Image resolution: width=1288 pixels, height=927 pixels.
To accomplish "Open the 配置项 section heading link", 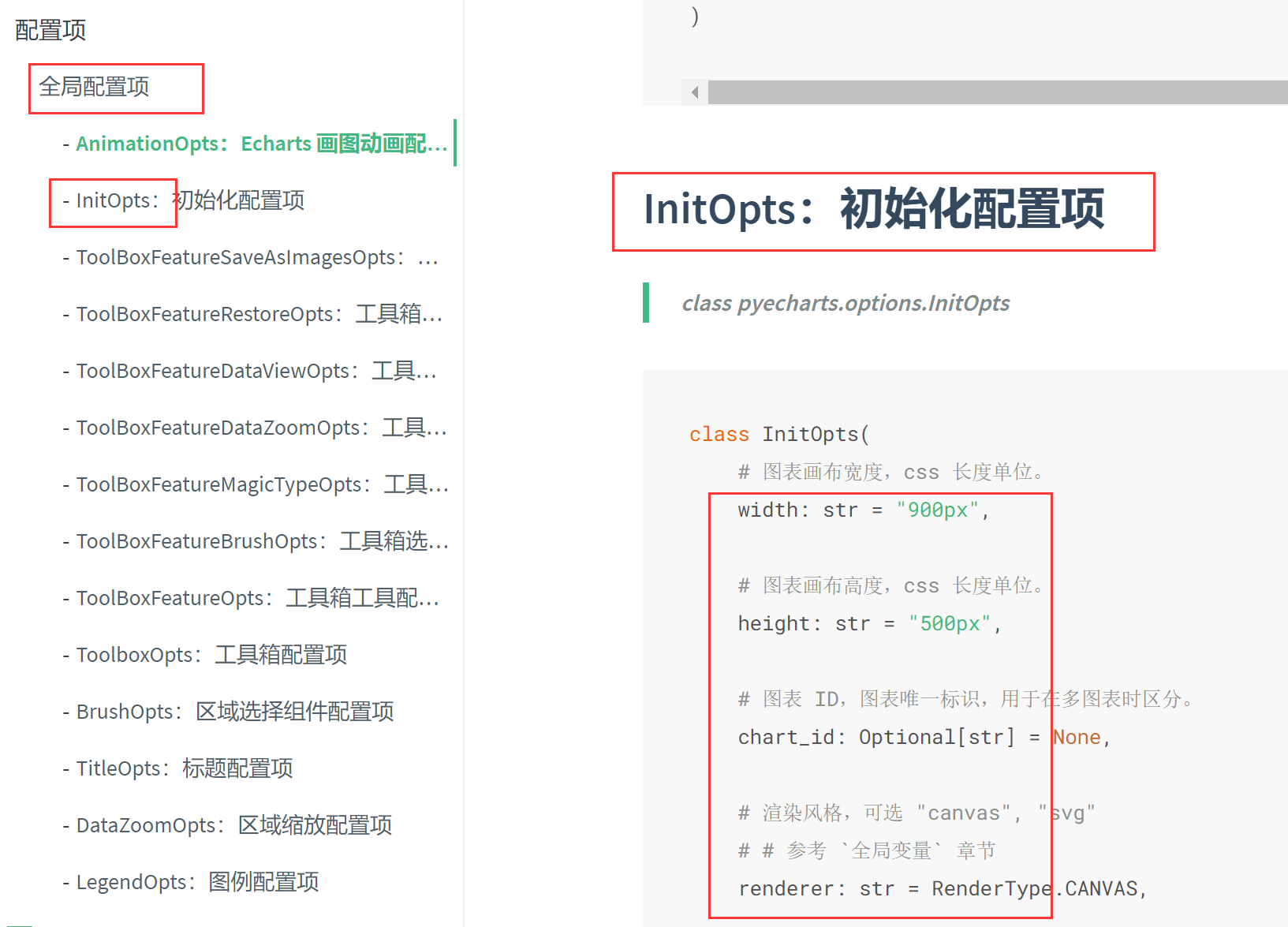I will coord(50,29).
